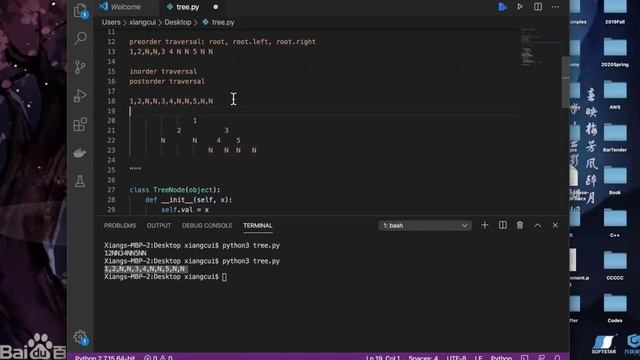Open the Source Control view
This screenshot has width=640, height=360.
click(x=80, y=67)
